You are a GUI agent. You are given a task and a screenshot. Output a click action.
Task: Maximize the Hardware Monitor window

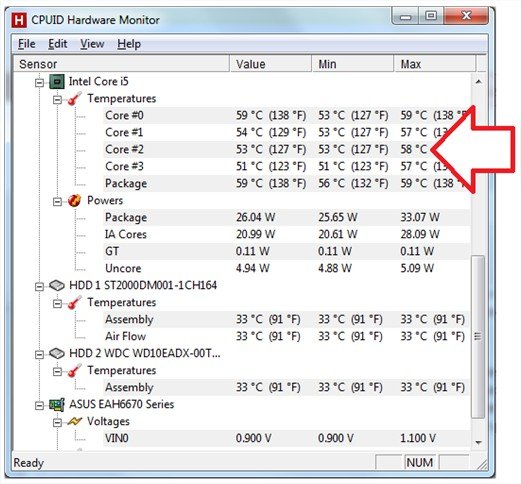pyautogui.click(x=431, y=16)
